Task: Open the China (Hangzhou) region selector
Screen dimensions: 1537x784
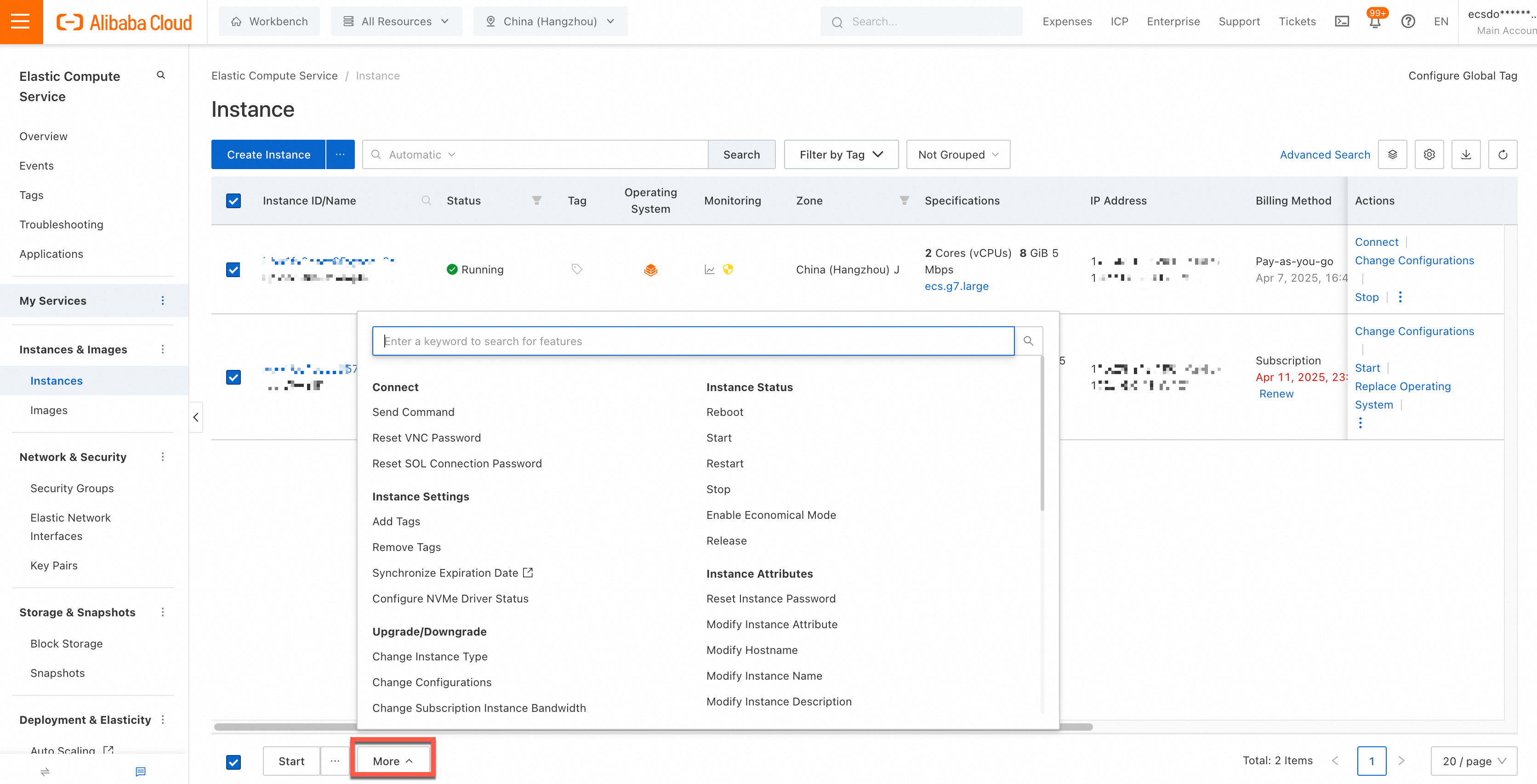Action: [550, 22]
